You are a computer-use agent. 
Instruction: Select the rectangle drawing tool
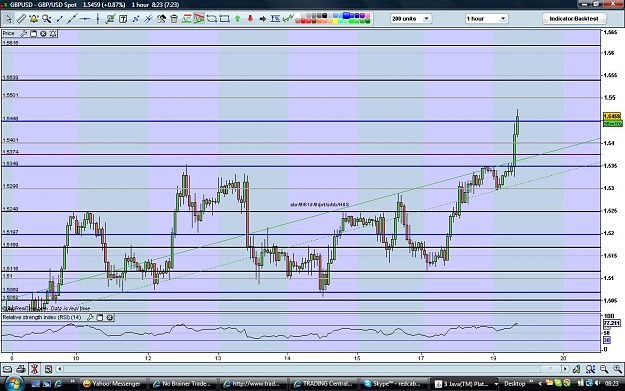(224, 18)
